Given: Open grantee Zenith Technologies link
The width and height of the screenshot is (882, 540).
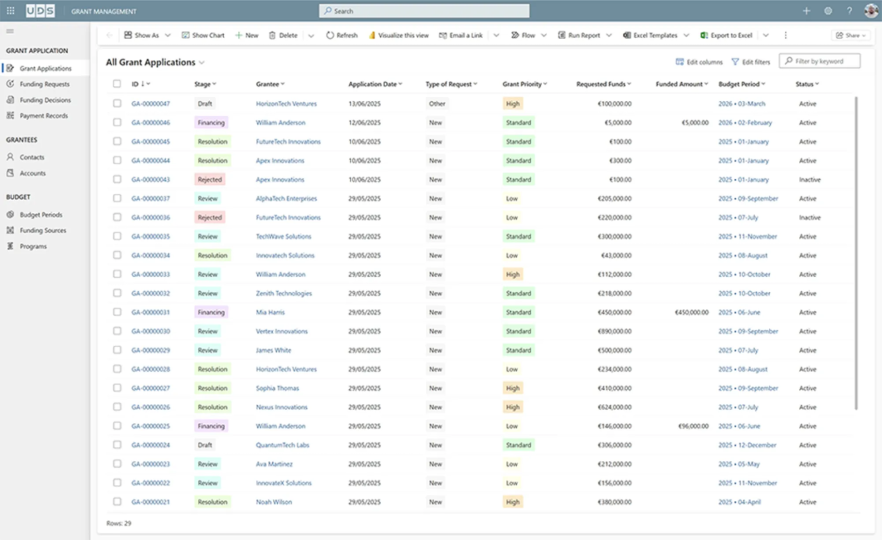Looking at the screenshot, I should click(x=284, y=293).
